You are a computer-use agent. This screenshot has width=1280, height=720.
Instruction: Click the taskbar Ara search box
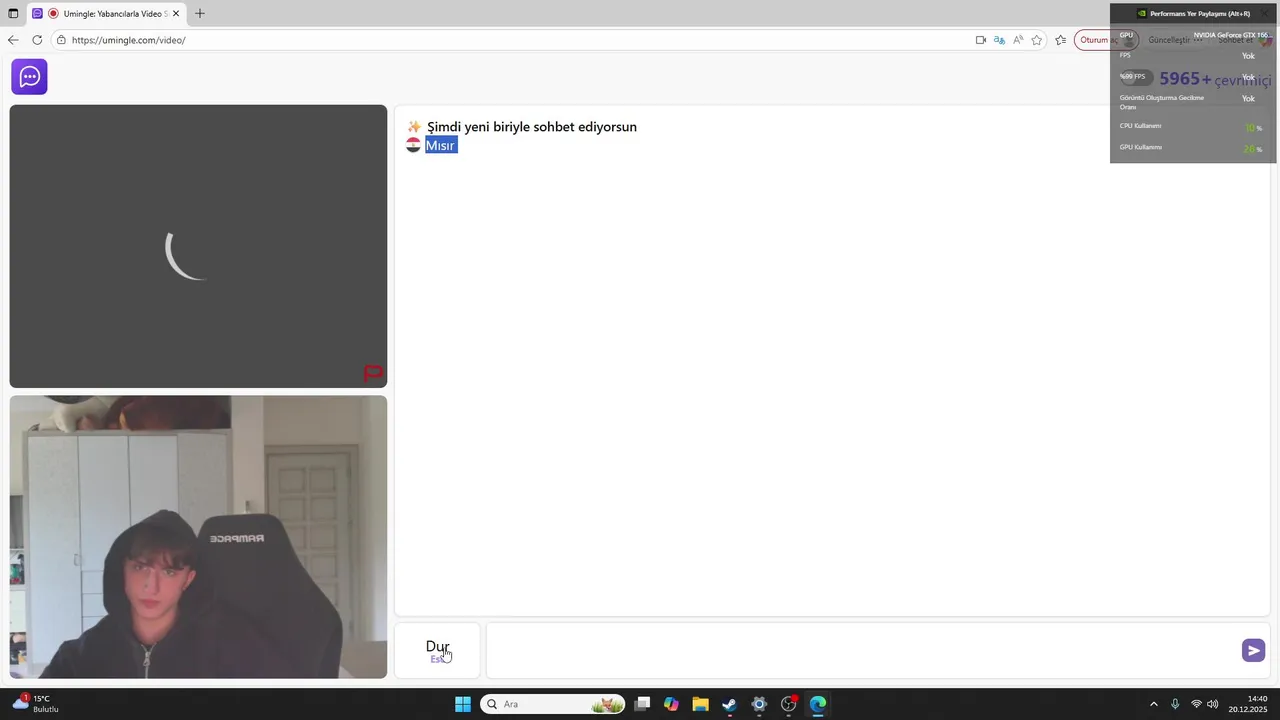pyautogui.click(x=553, y=704)
